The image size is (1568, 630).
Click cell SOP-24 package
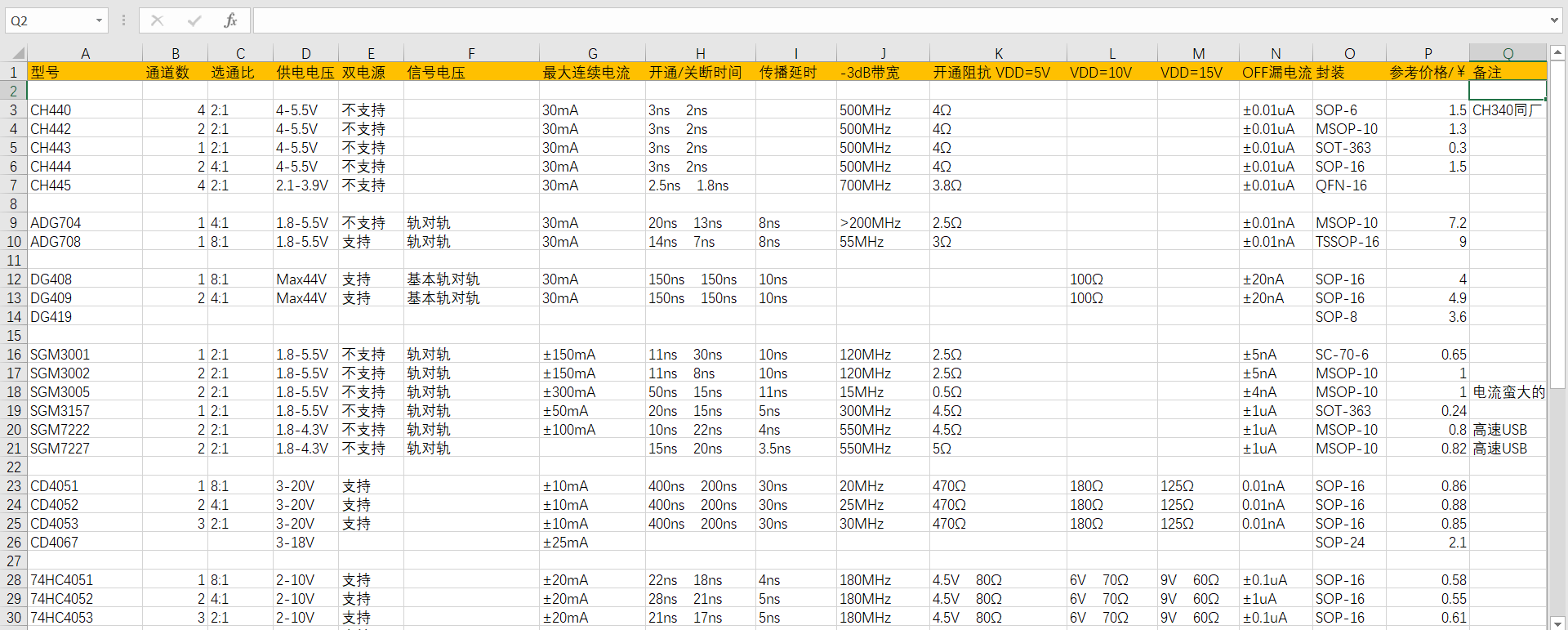coord(1349,542)
